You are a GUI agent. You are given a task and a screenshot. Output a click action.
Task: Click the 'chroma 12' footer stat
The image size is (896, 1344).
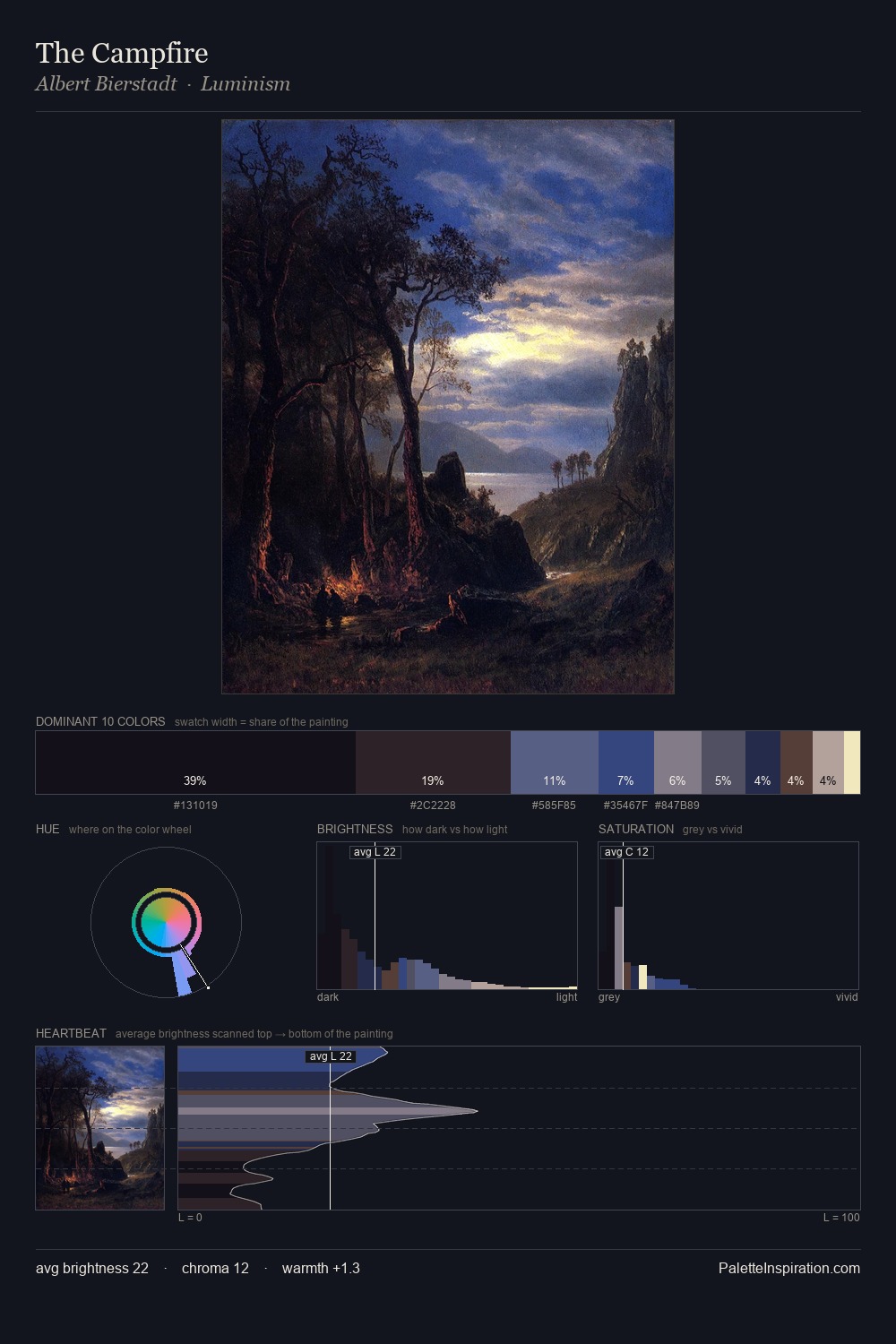(215, 1268)
